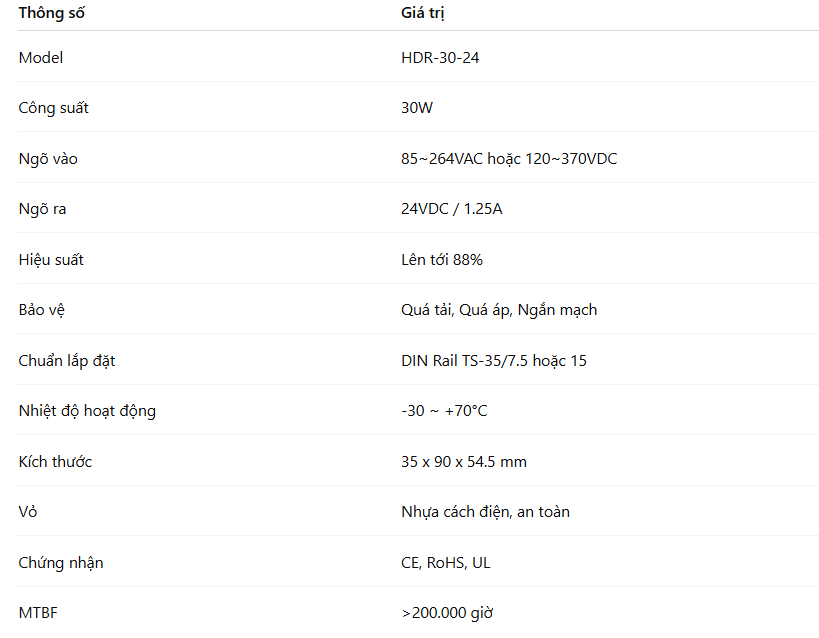Select the 'Quá tải, Quá áp, Ngắn mạch' text
This screenshot has height=638, width=819.
499,310
